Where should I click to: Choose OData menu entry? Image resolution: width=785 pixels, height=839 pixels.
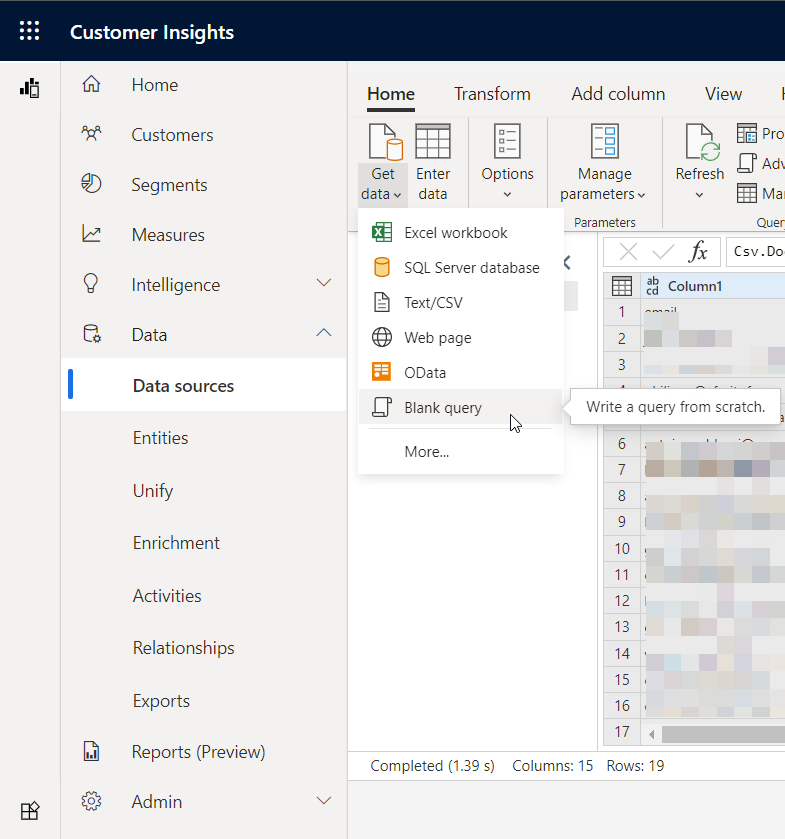461,372
